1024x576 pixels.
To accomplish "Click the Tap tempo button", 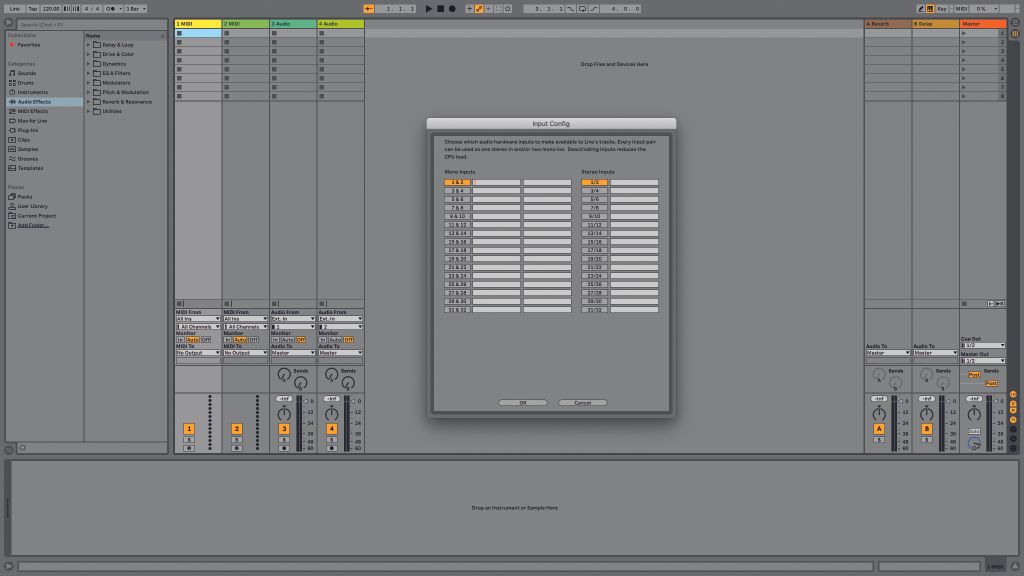I will [33, 8].
